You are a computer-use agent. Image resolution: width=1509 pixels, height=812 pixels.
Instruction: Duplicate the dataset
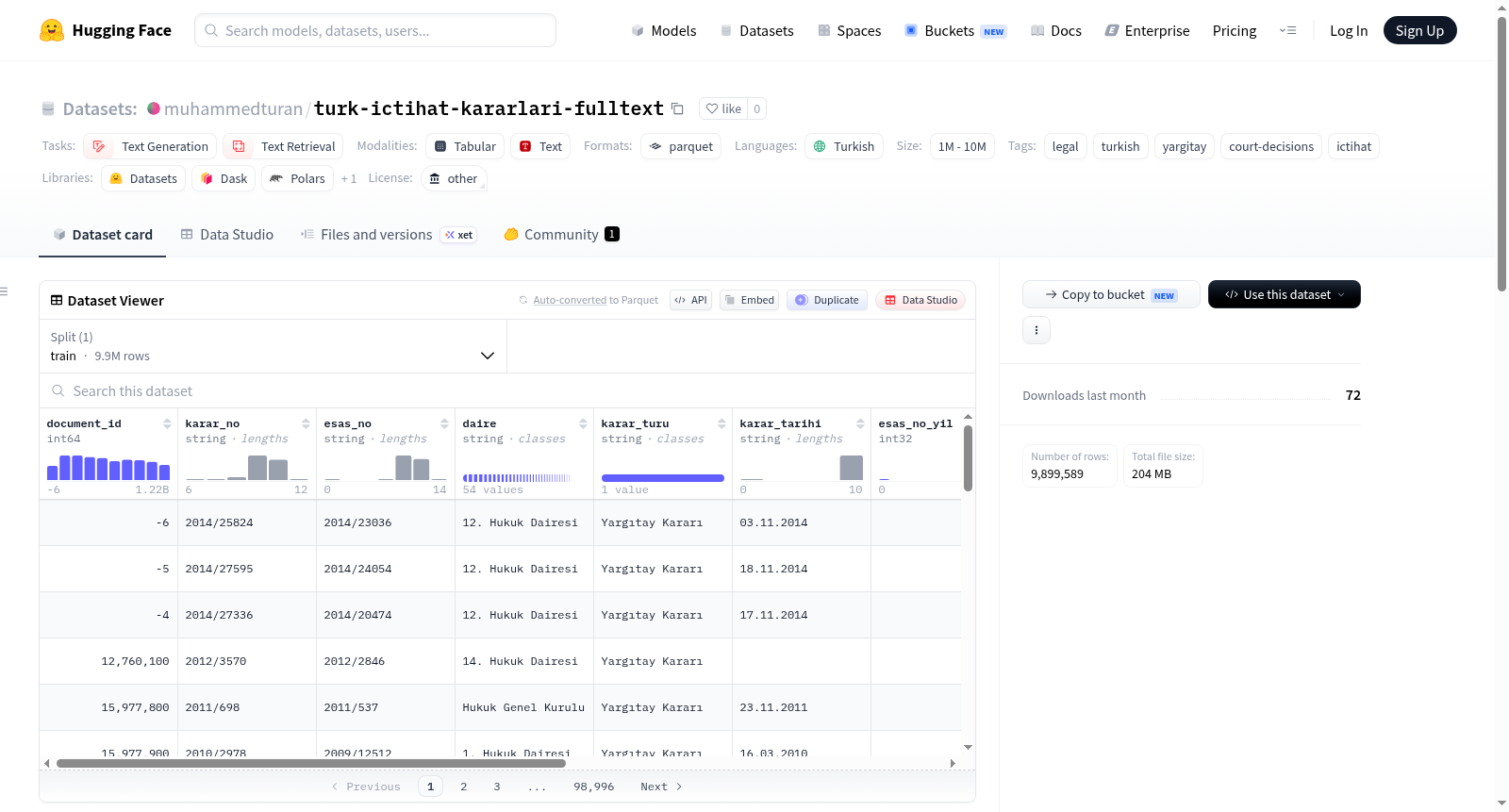click(827, 300)
